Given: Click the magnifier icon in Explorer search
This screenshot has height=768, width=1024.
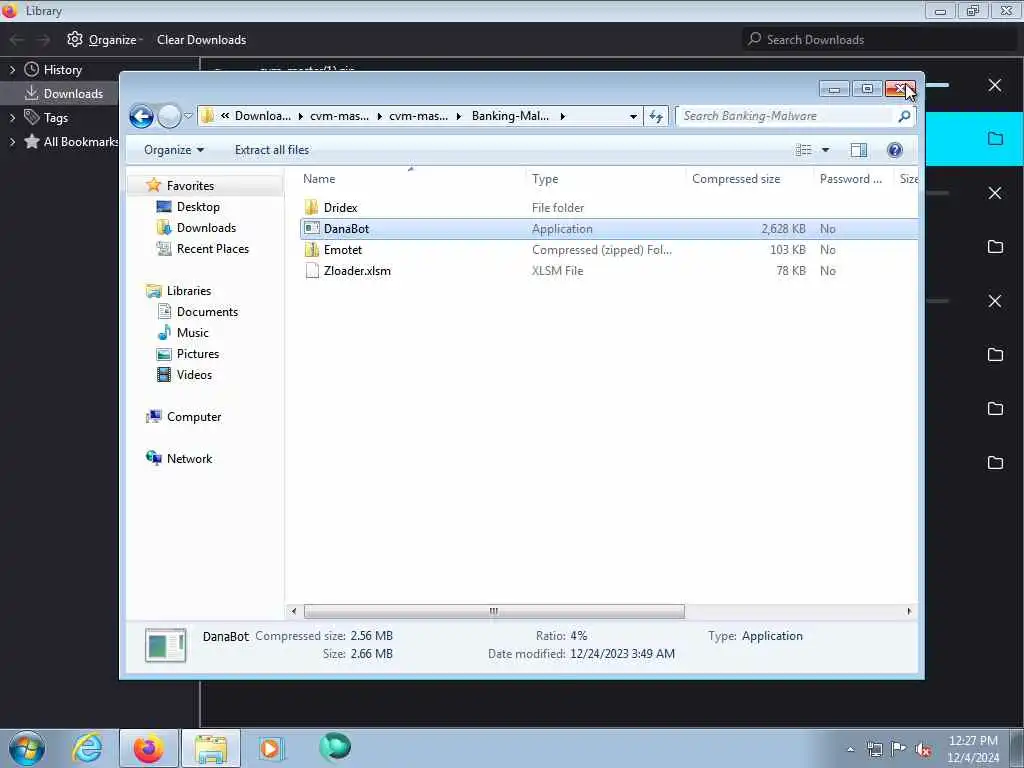Looking at the screenshot, I should click(x=904, y=116).
